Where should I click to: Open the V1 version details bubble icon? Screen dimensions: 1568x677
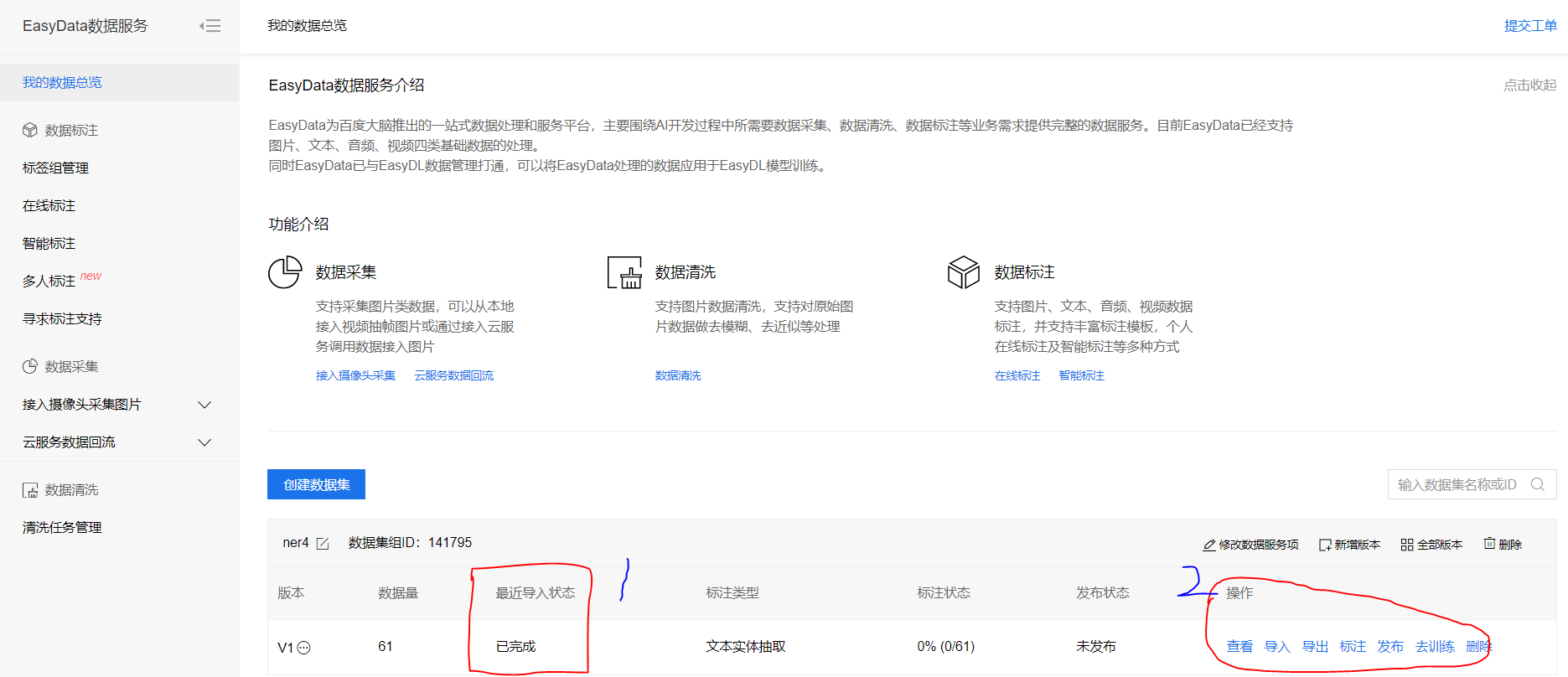(304, 648)
